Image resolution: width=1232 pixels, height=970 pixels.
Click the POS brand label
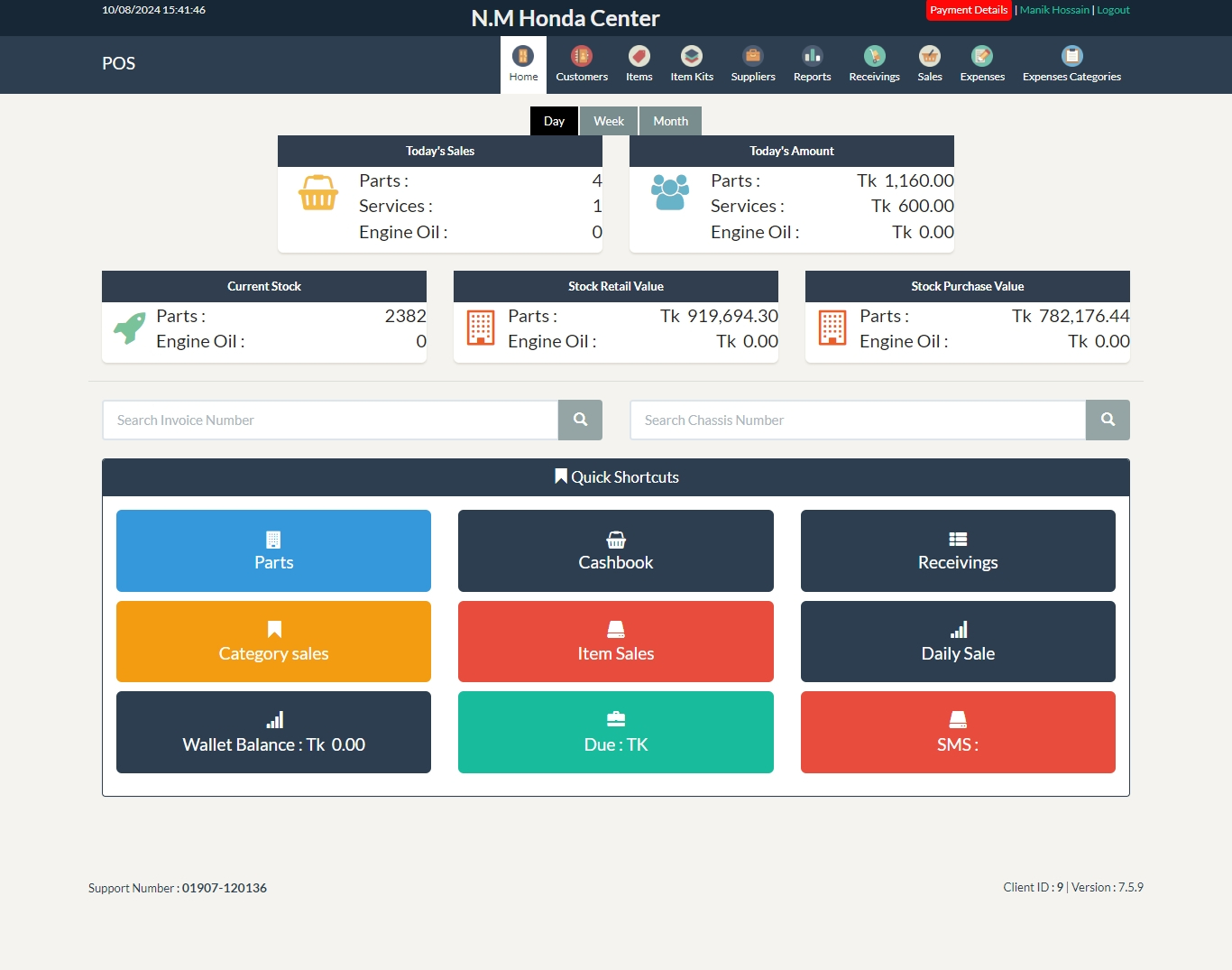pyautogui.click(x=118, y=63)
